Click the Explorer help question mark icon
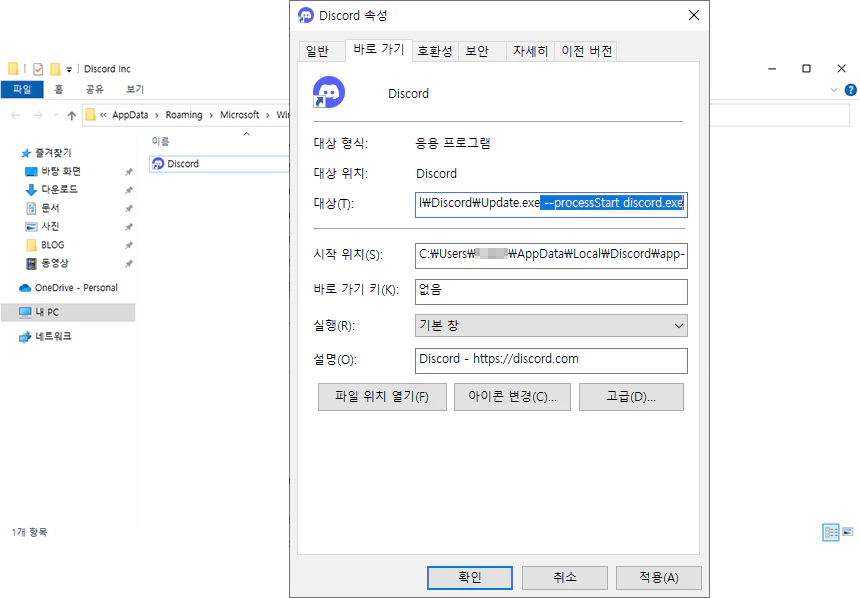Image resolution: width=860 pixels, height=598 pixels. [x=850, y=90]
